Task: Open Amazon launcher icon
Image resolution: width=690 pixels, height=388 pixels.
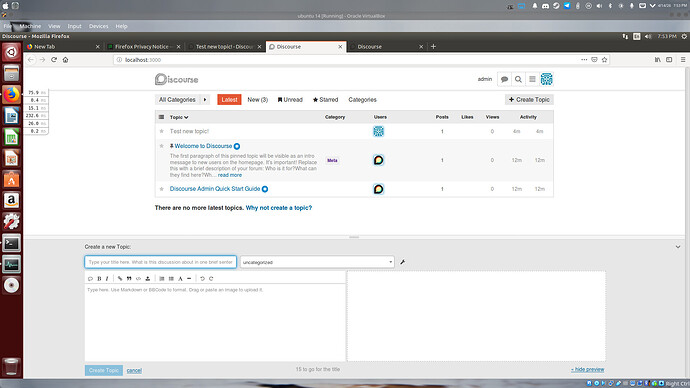Action: pos(11,201)
